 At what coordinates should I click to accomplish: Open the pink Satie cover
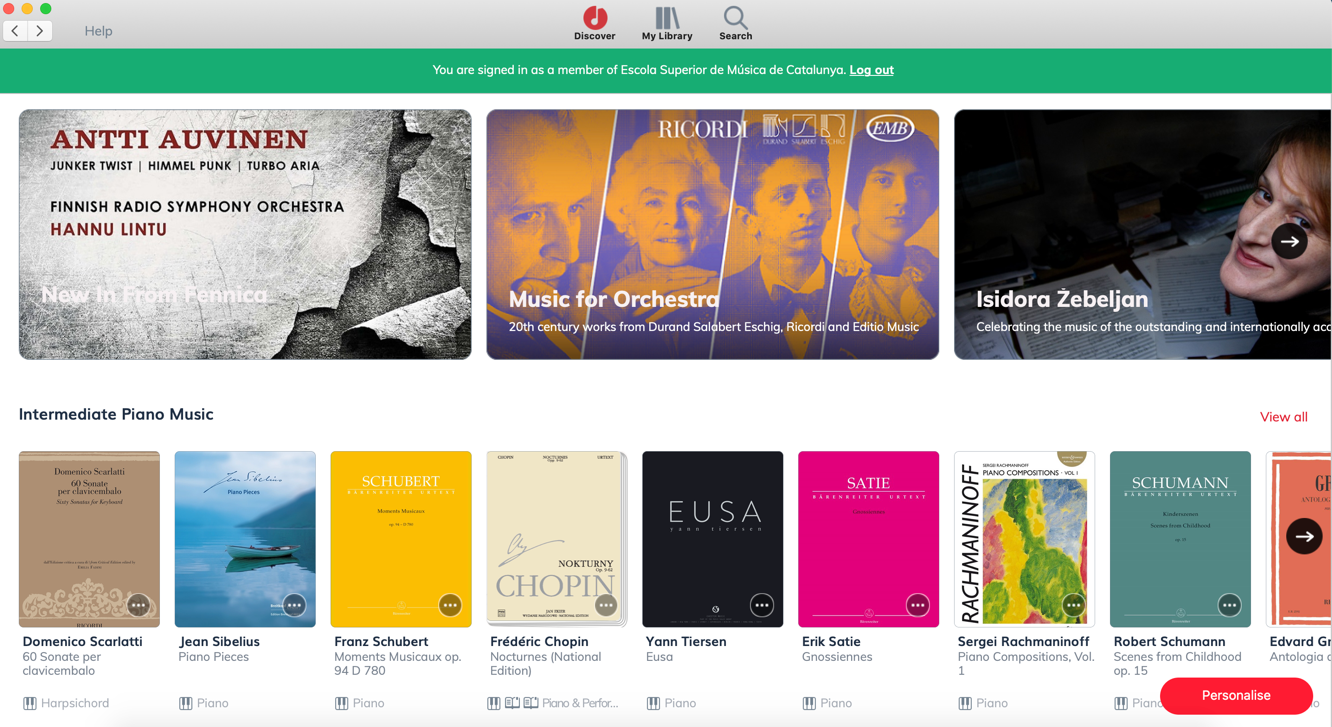(869, 539)
